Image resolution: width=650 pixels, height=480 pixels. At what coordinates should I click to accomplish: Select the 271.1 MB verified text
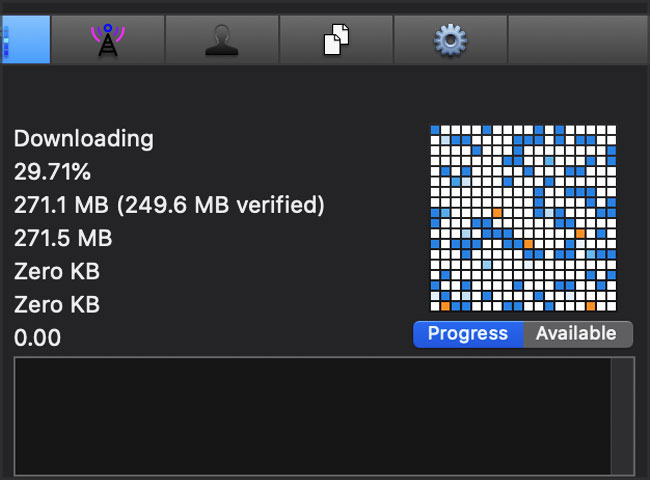pyautogui.click(x=169, y=205)
